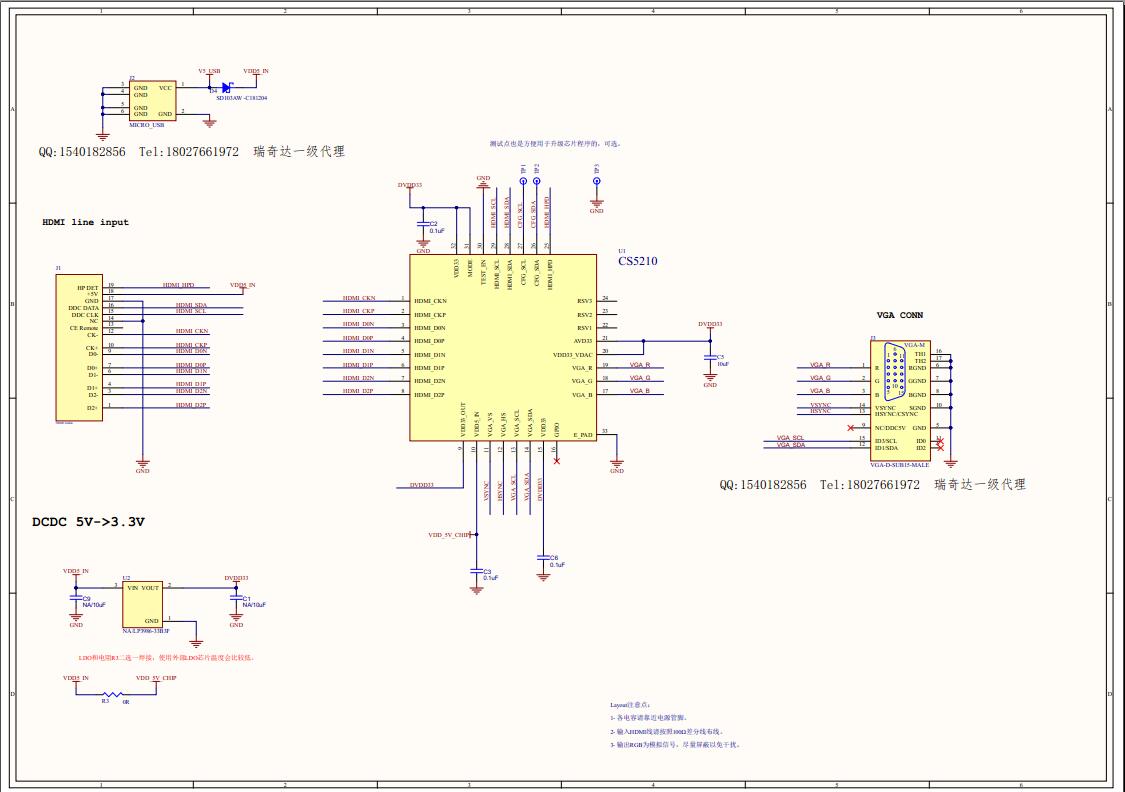Select test point TP3 symbol
1125x792 pixels.
pyautogui.click(x=598, y=183)
